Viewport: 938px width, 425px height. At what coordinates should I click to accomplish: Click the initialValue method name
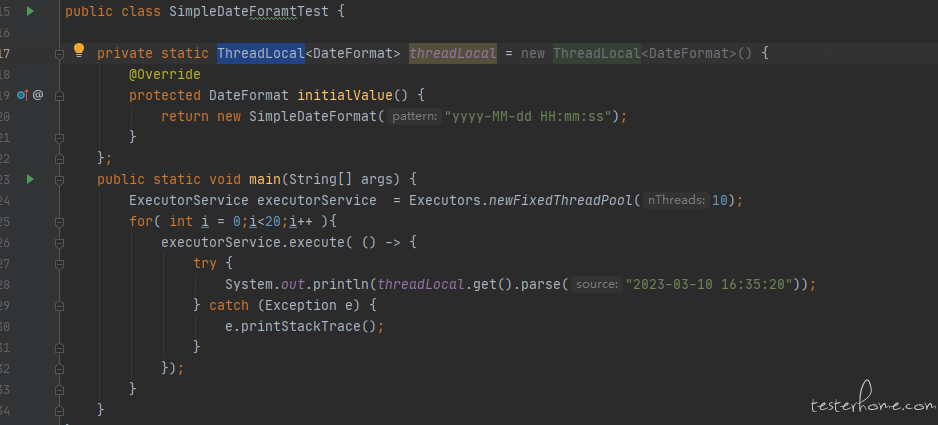pos(345,95)
